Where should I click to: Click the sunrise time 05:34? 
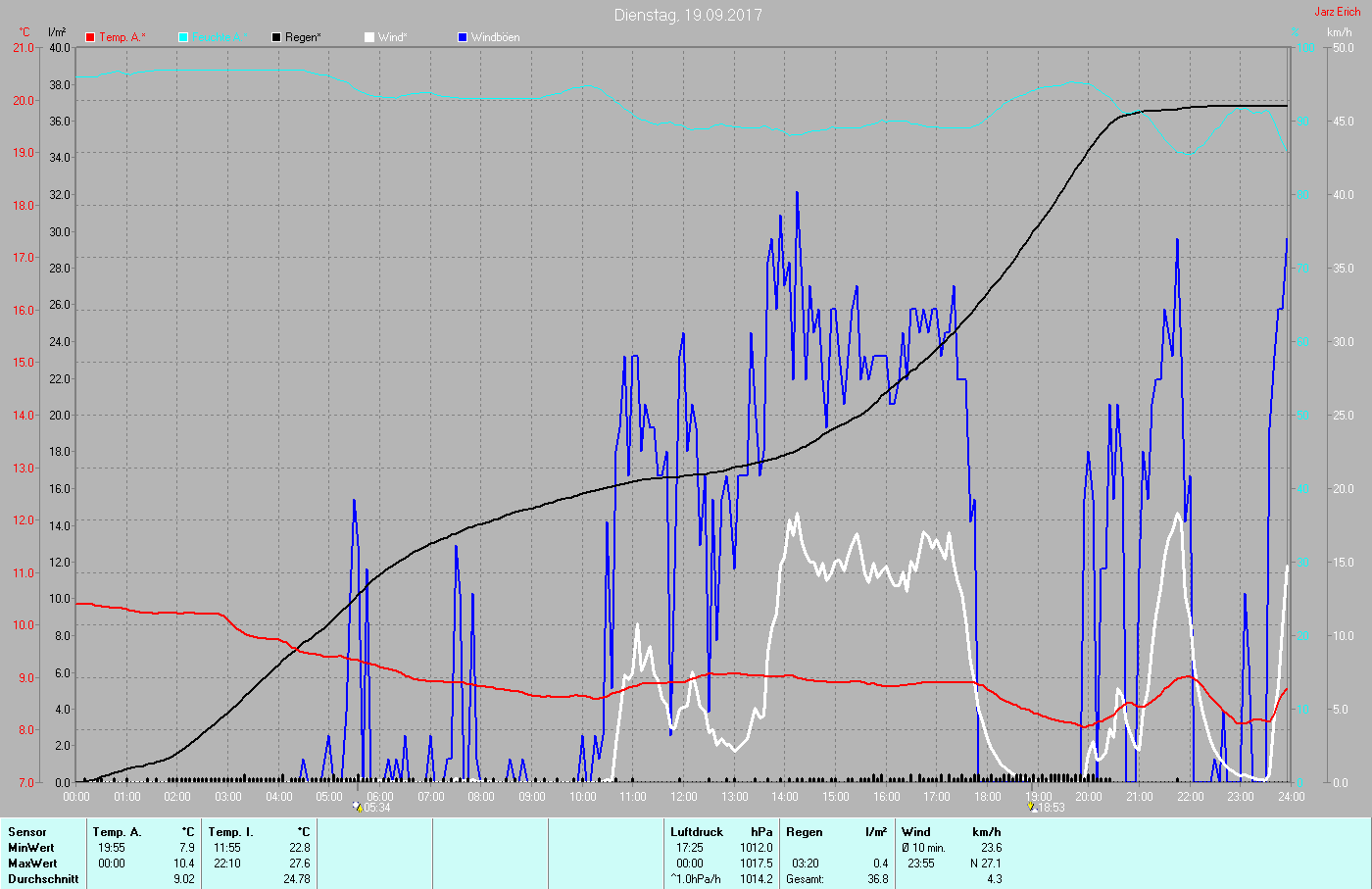point(378,808)
